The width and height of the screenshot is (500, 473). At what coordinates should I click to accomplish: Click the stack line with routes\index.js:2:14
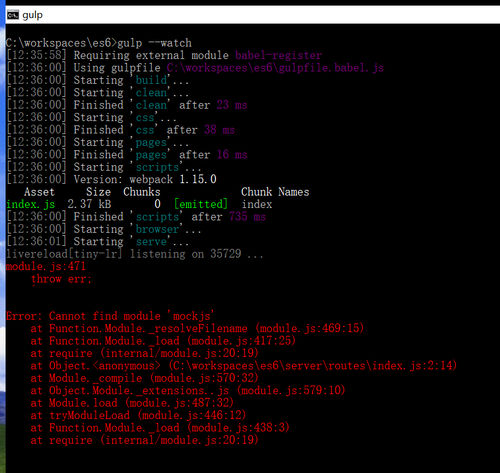(244, 366)
